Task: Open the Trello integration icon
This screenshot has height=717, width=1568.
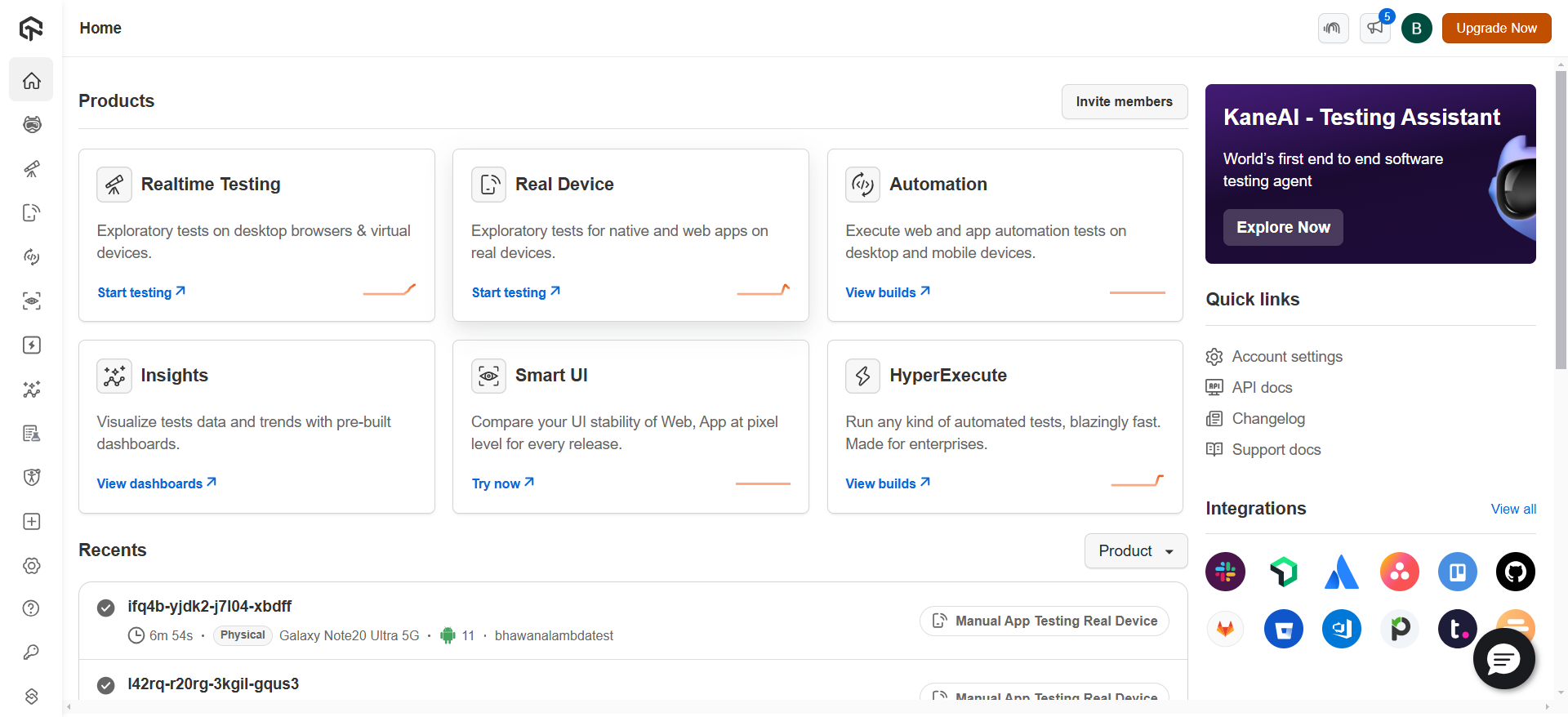Action: click(x=1457, y=572)
